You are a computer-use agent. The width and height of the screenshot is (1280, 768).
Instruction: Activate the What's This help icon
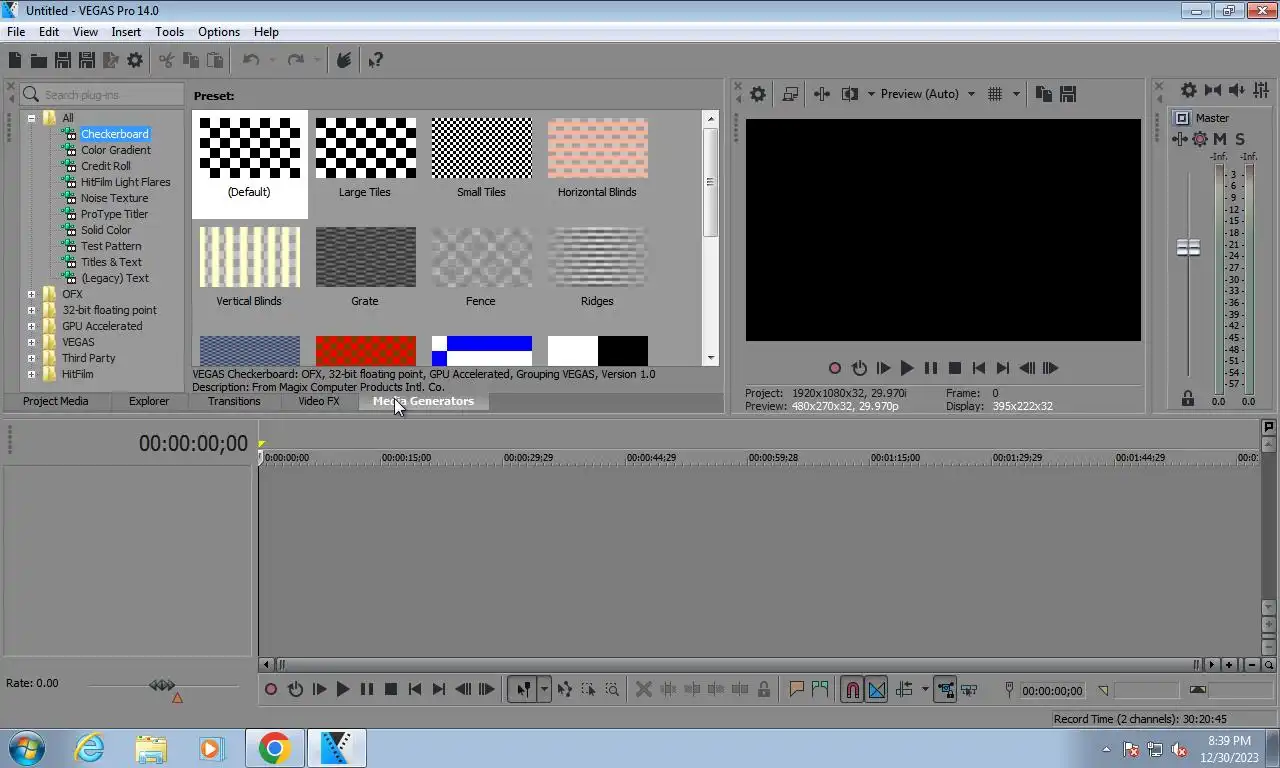[x=376, y=61]
